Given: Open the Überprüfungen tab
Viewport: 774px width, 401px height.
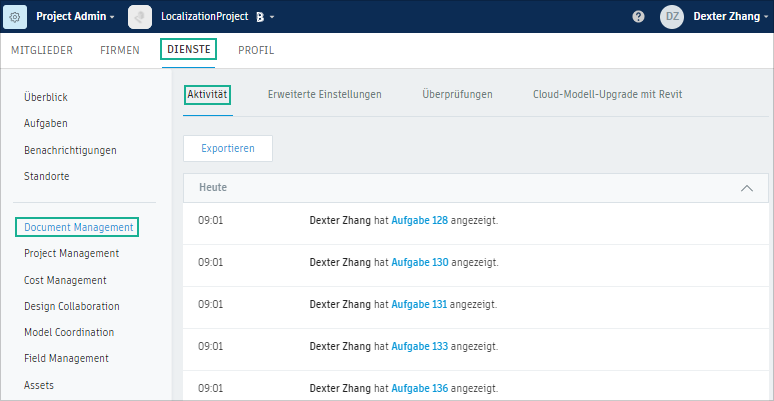Looking at the screenshot, I should point(457,94).
